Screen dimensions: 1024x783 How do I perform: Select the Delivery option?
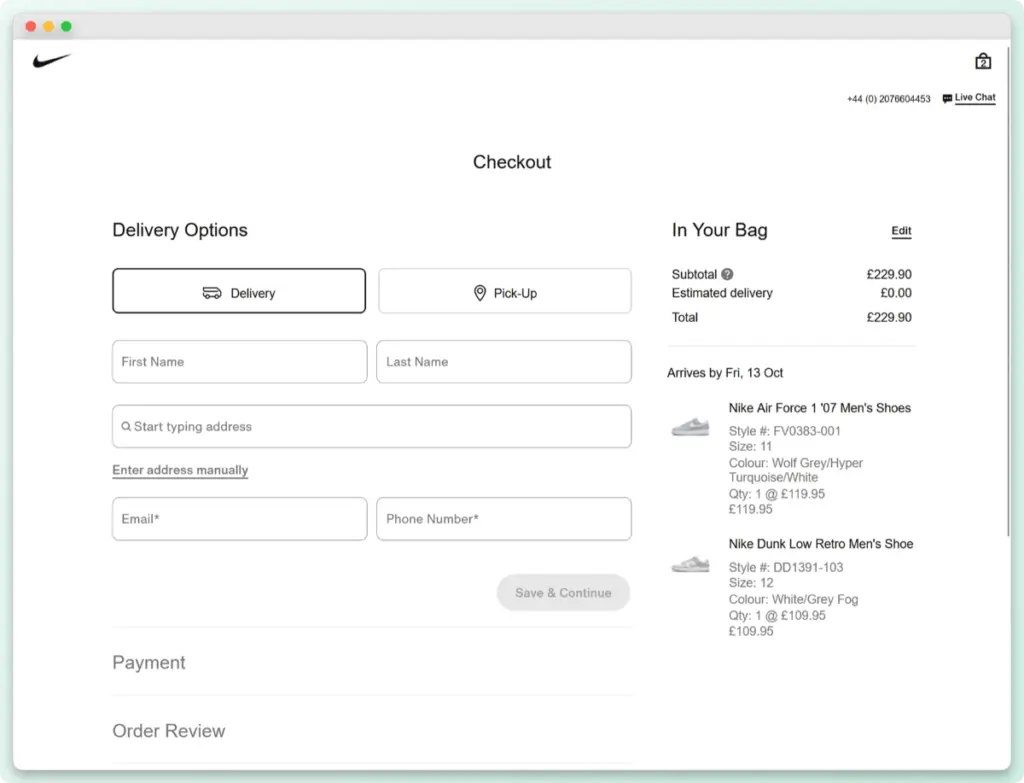239,291
